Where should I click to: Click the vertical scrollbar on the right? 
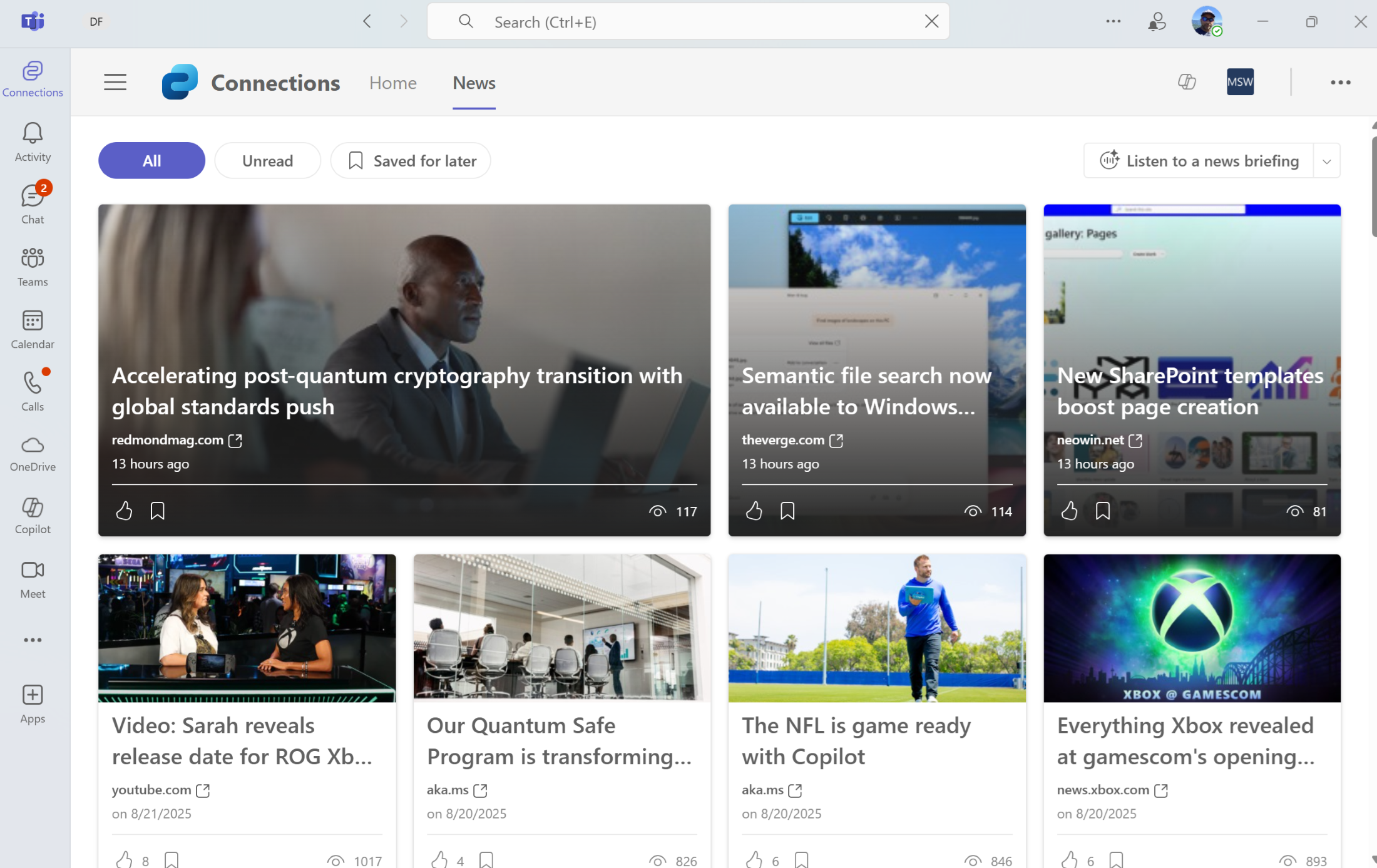(x=1374, y=188)
